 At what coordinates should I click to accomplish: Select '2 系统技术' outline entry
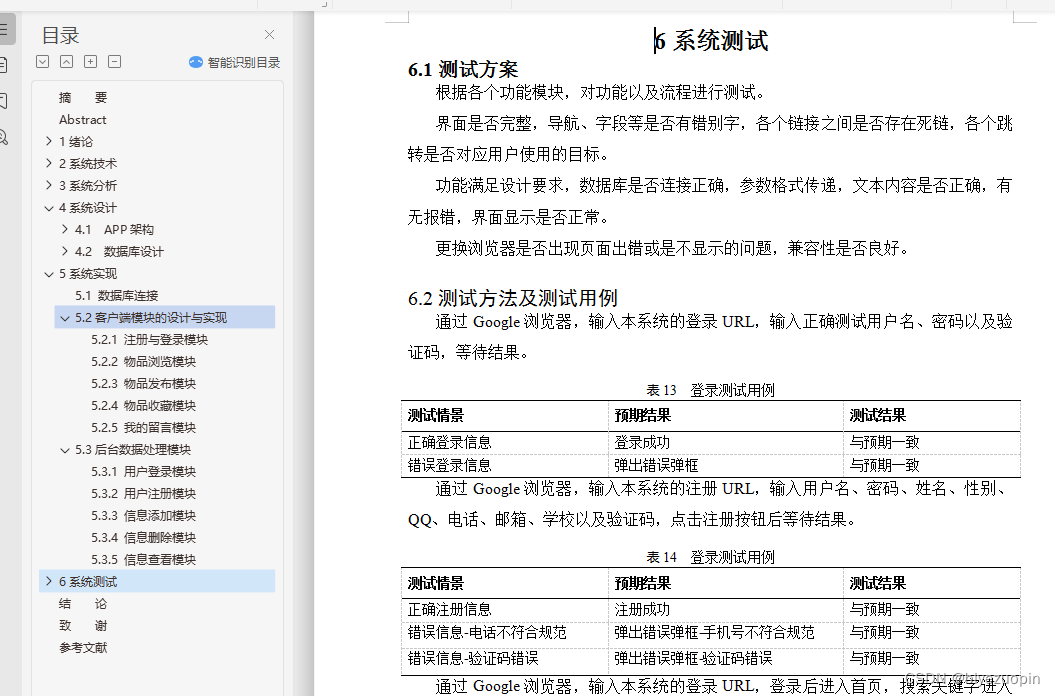(87, 164)
